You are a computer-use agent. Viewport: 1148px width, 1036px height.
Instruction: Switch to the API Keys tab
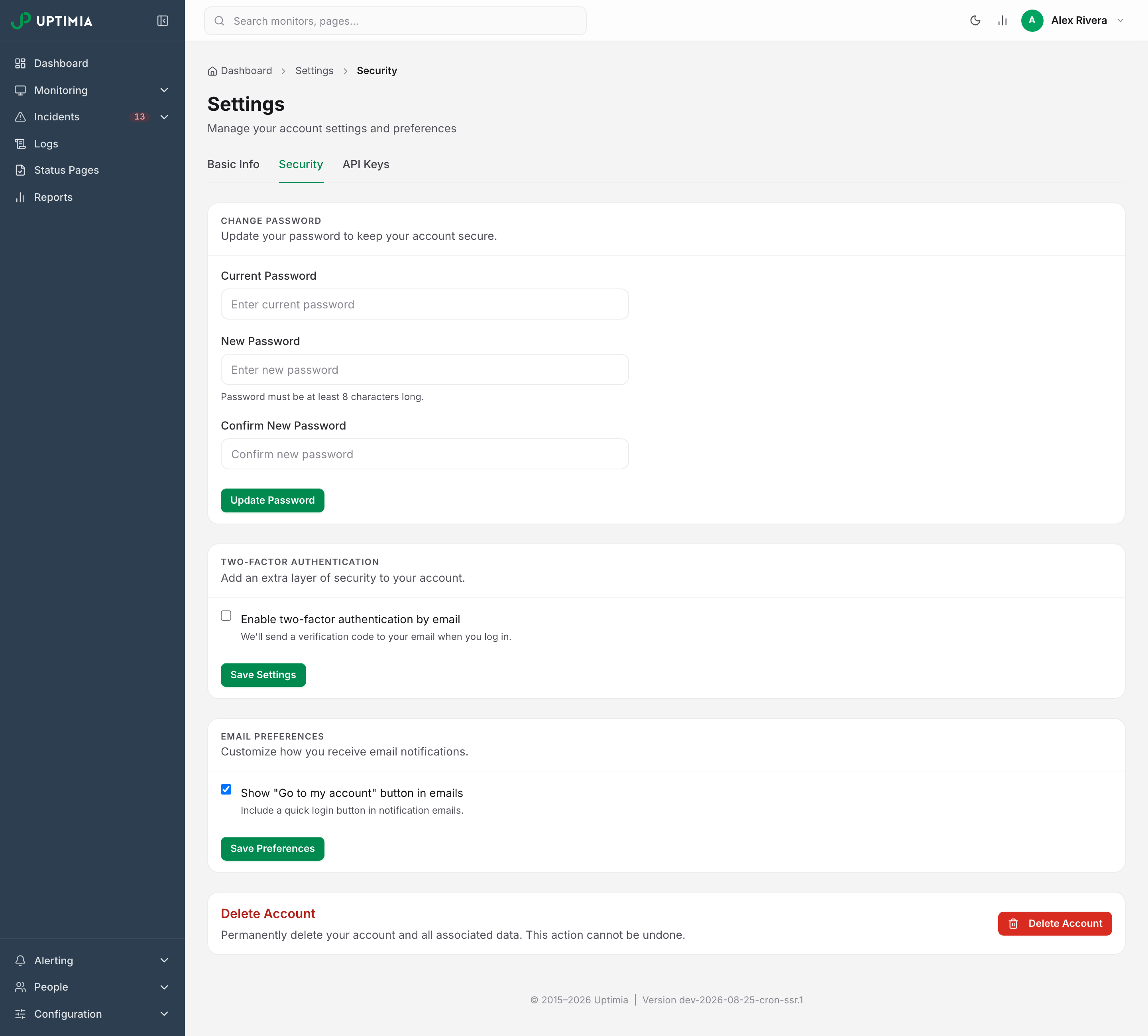point(366,165)
